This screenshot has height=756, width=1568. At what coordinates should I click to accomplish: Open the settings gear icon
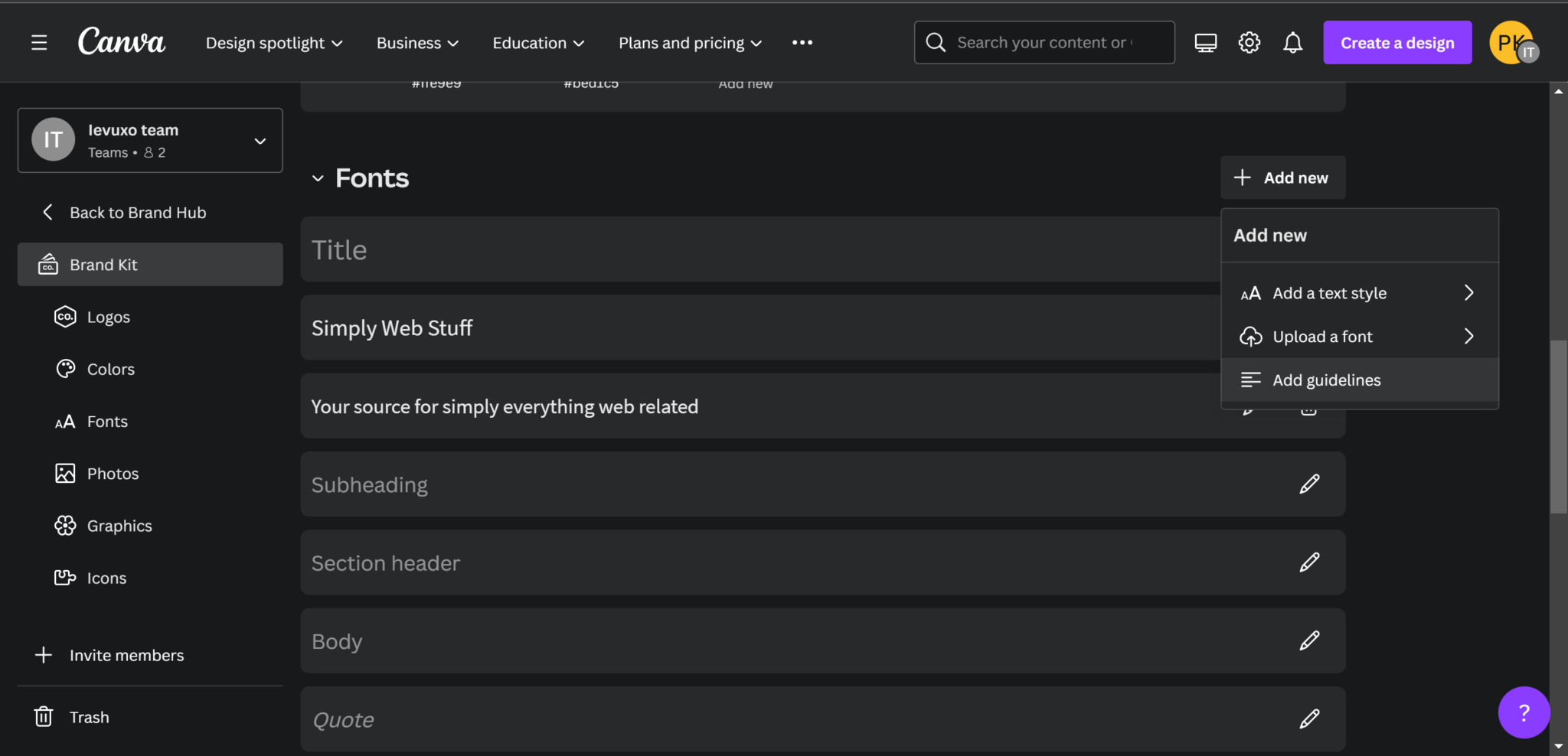coord(1249,43)
